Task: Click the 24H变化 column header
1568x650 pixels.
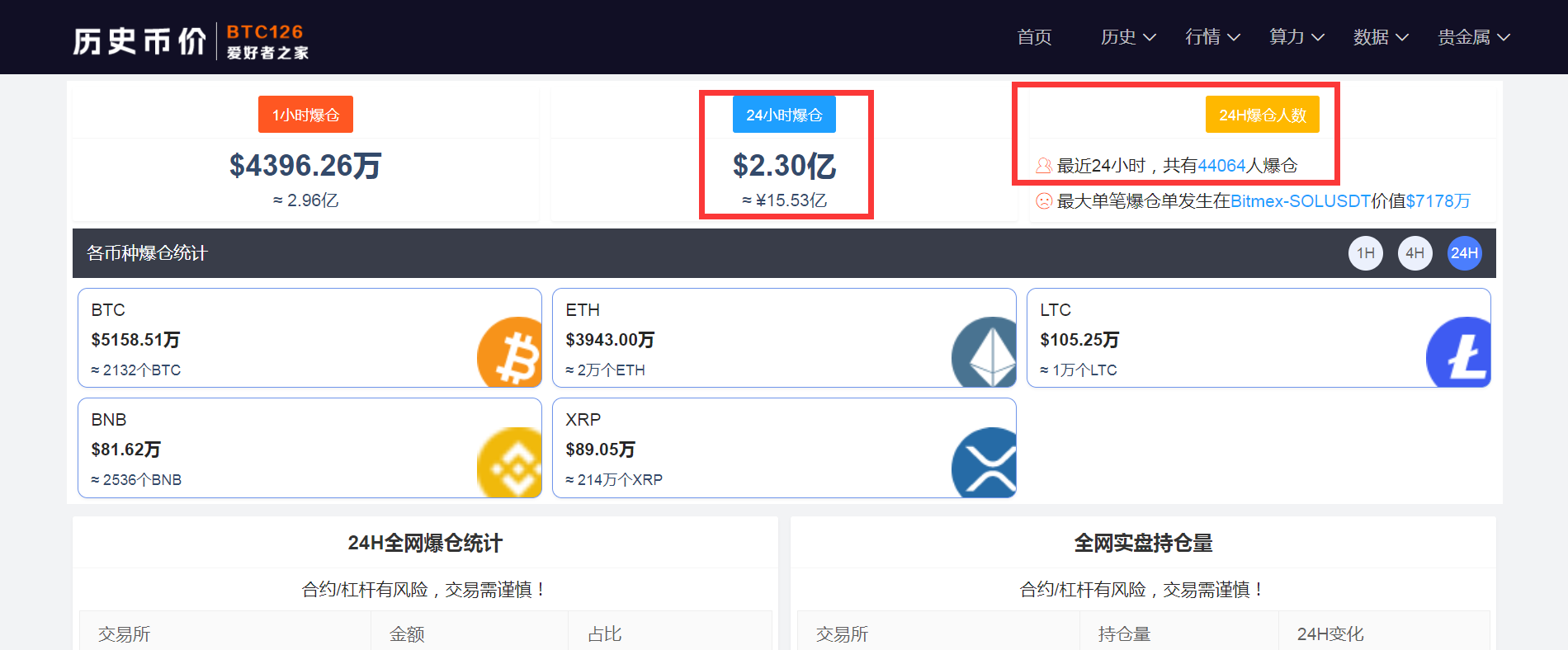Action: pos(1330,634)
